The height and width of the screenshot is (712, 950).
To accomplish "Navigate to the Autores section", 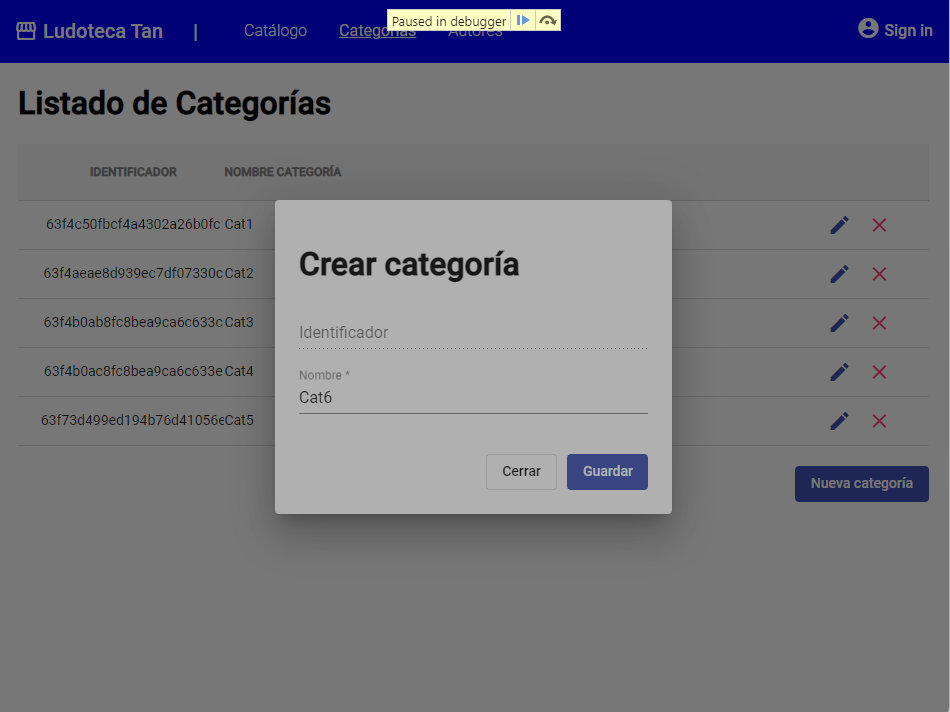I will [x=475, y=30].
